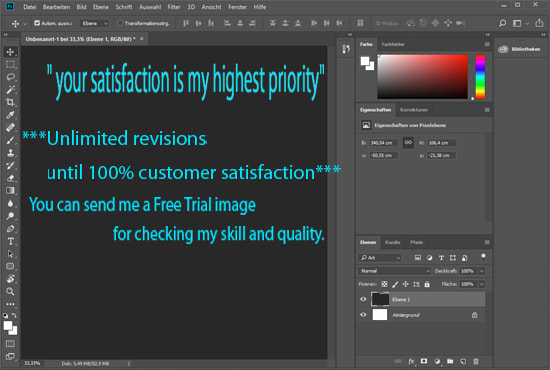Image resolution: width=550 pixels, height=370 pixels.
Task: Toggle the 'Autom. ausw.' checkbox
Action: coord(37,23)
